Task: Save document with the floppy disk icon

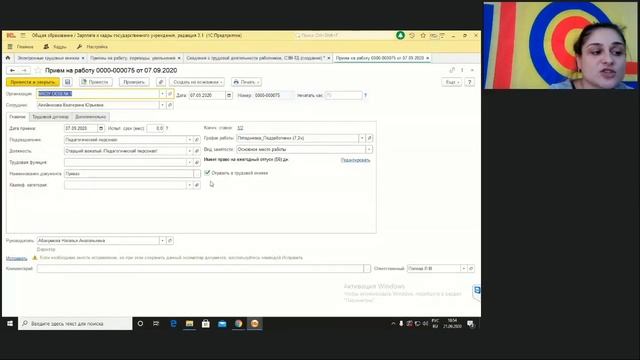Action: tap(68, 82)
